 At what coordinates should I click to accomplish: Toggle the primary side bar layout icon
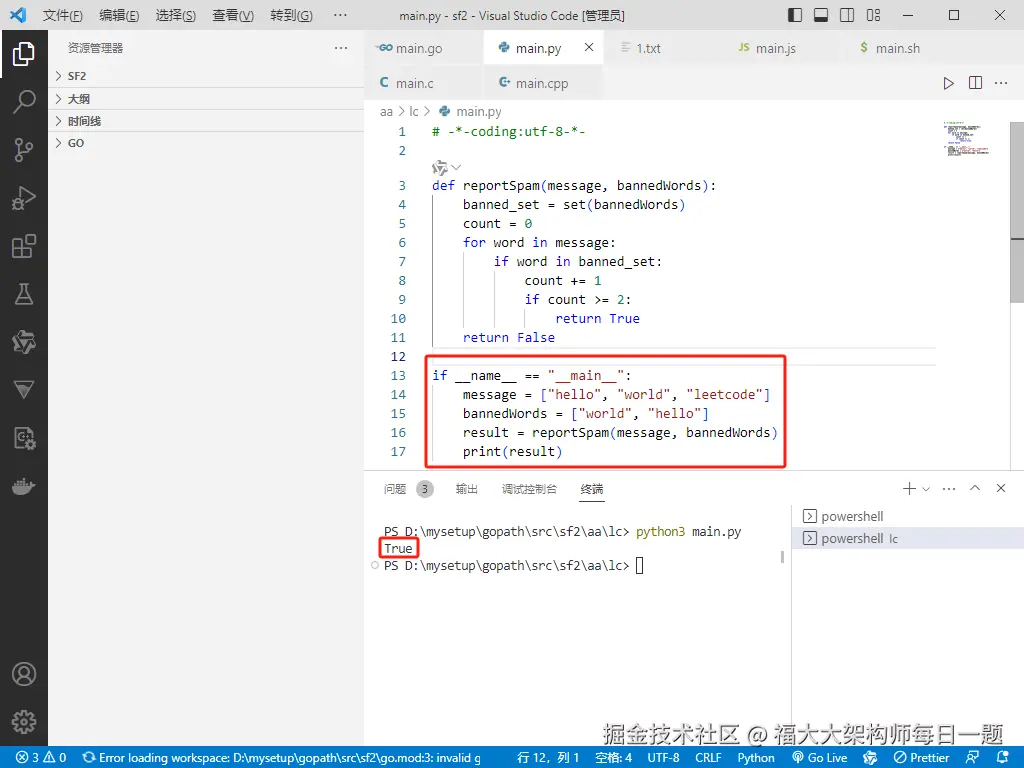click(795, 15)
